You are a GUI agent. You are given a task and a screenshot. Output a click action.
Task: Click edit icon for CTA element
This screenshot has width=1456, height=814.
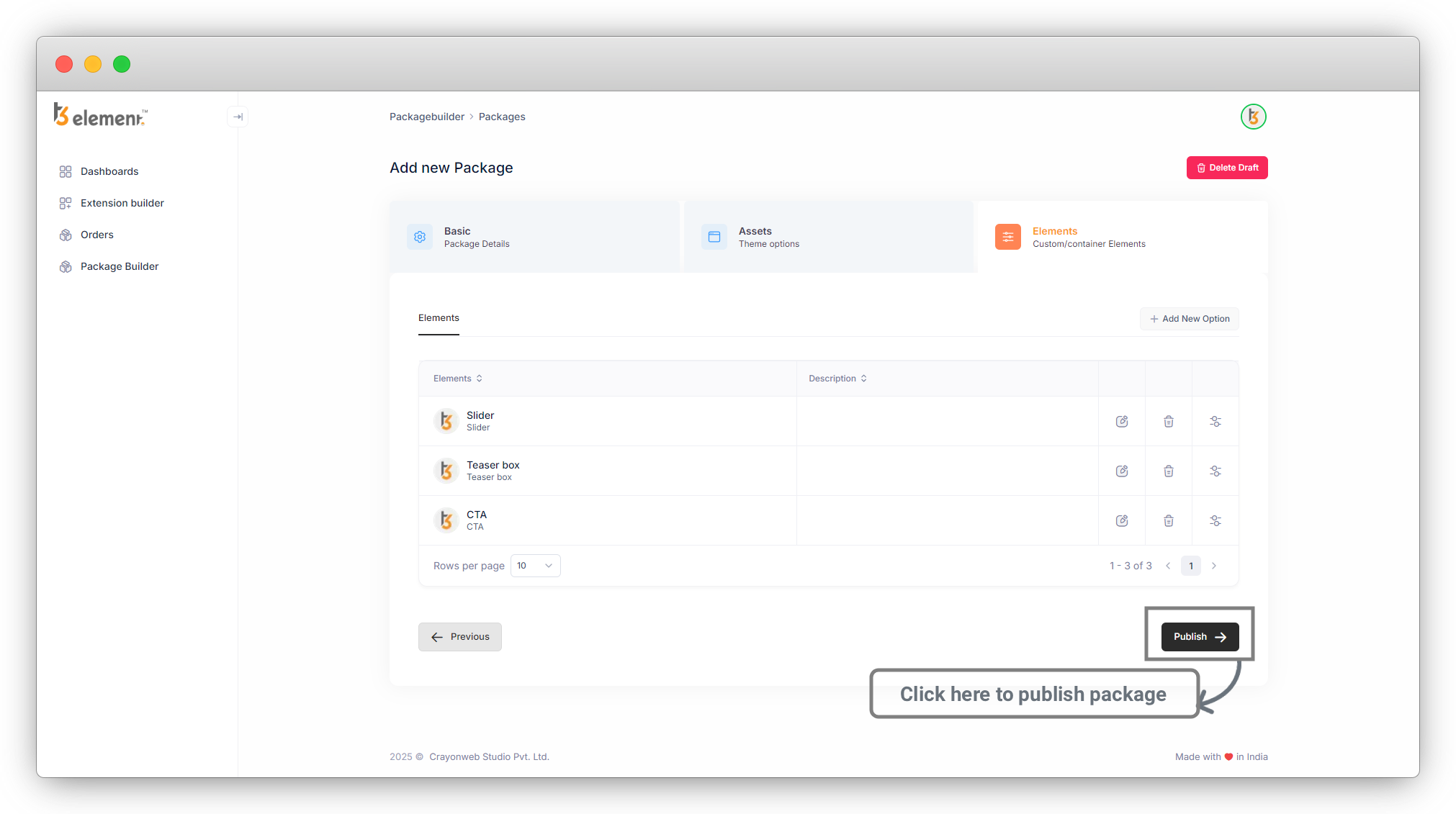tap(1121, 520)
